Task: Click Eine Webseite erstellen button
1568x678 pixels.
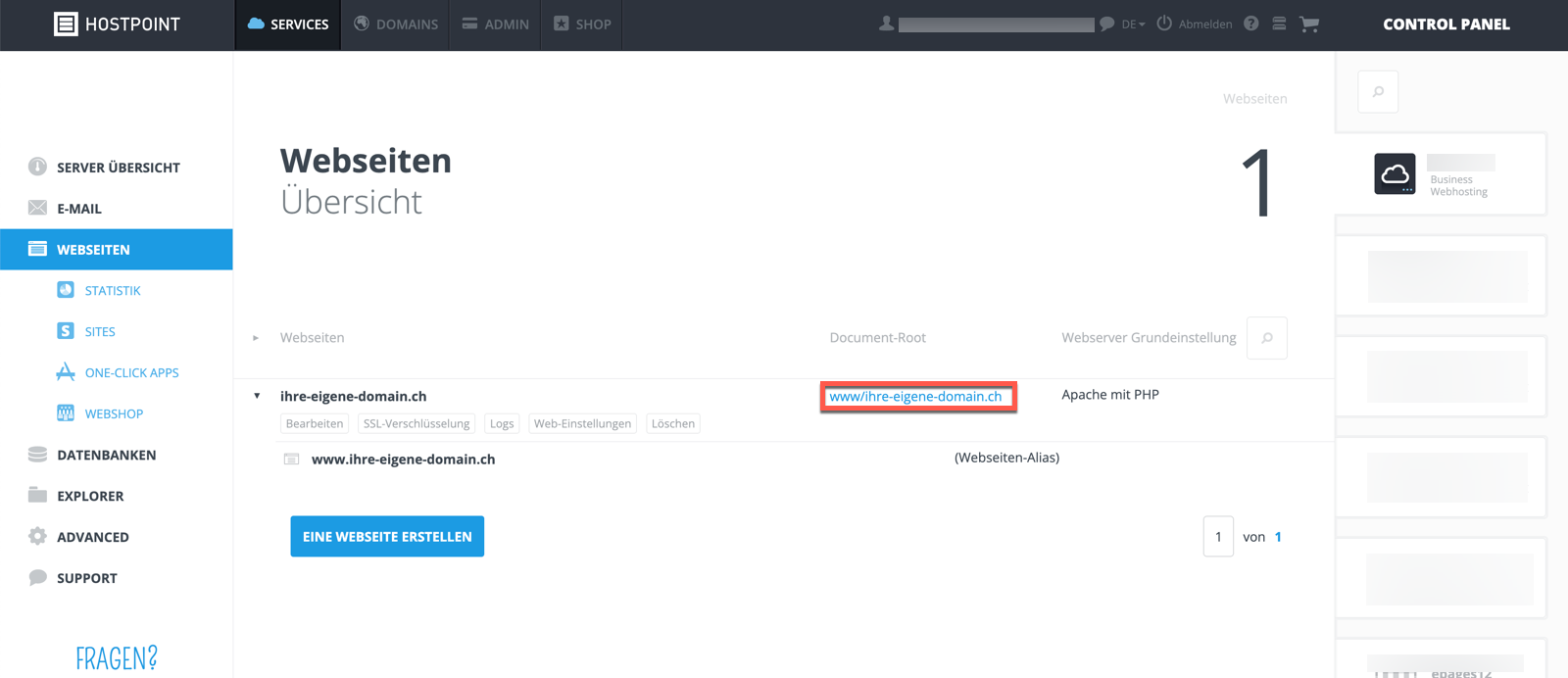Action: [x=387, y=537]
